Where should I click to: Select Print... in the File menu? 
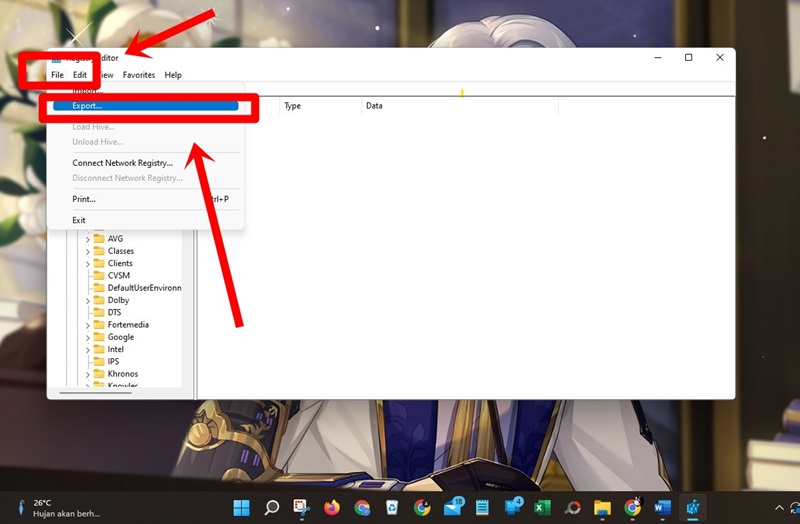[x=84, y=199]
